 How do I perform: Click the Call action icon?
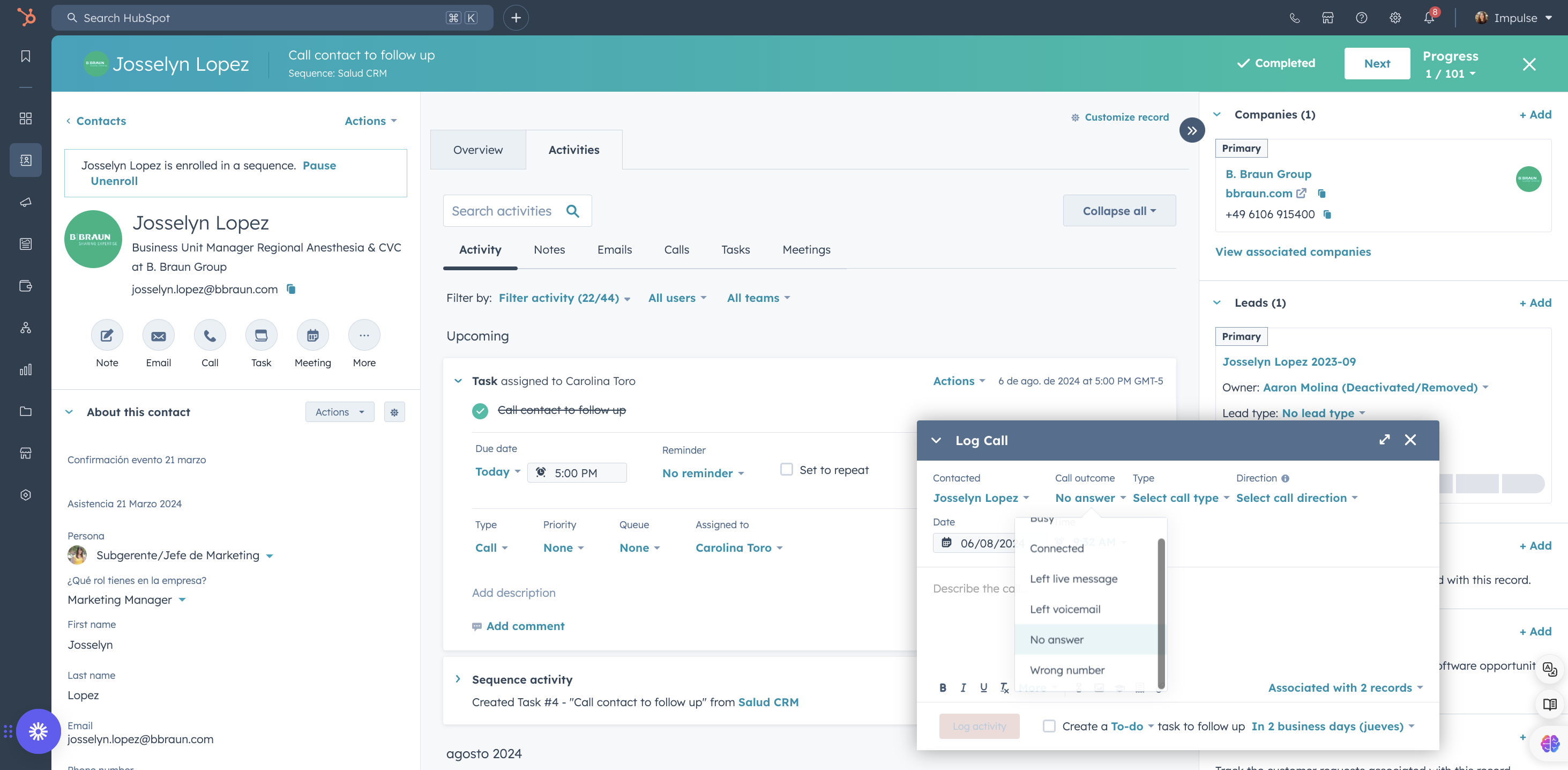210,335
